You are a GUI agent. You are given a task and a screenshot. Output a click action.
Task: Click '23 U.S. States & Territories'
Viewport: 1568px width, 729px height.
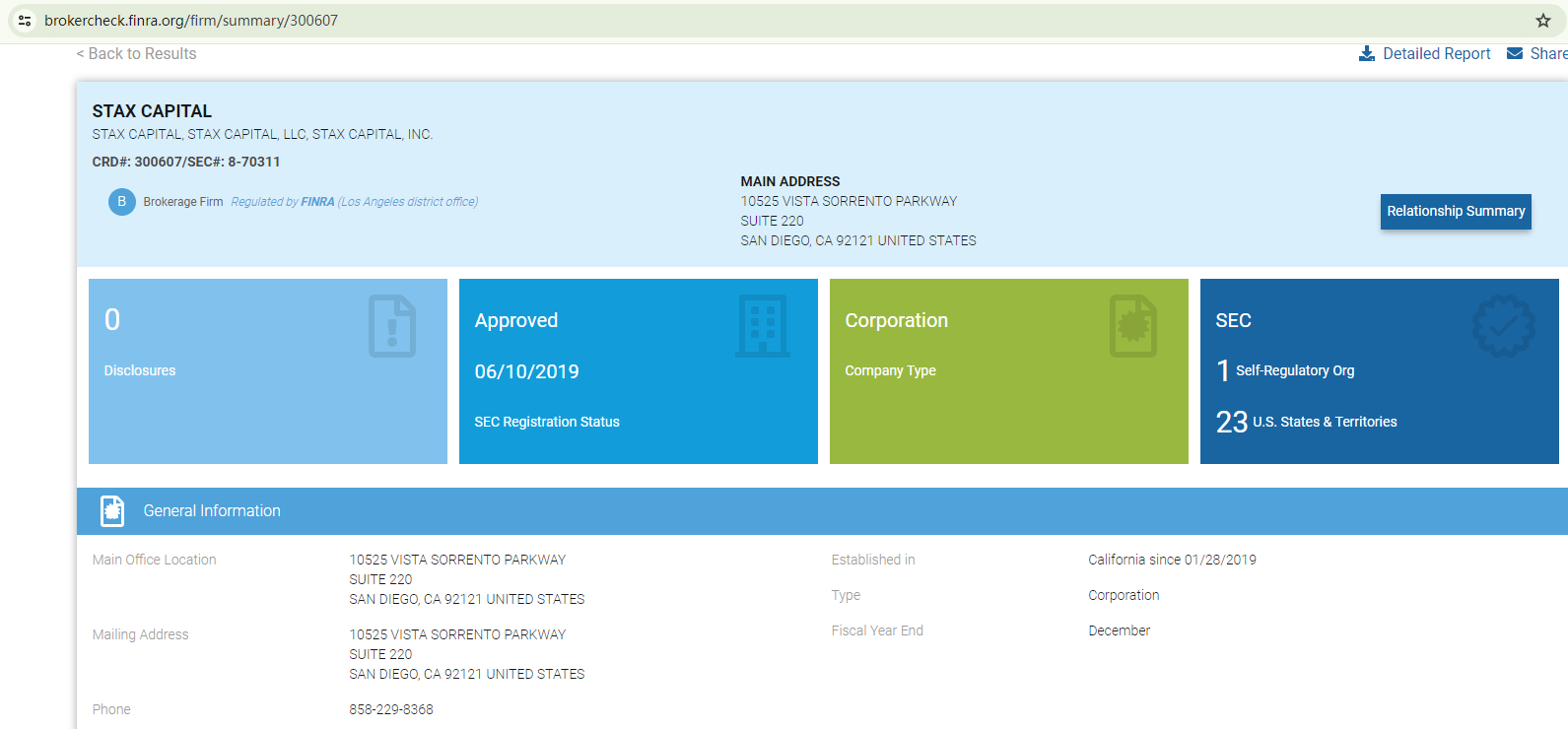pyautogui.click(x=1307, y=422)
